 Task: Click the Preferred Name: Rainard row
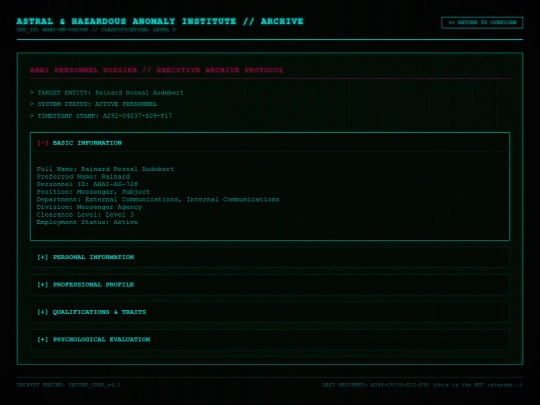pos(83,177)
